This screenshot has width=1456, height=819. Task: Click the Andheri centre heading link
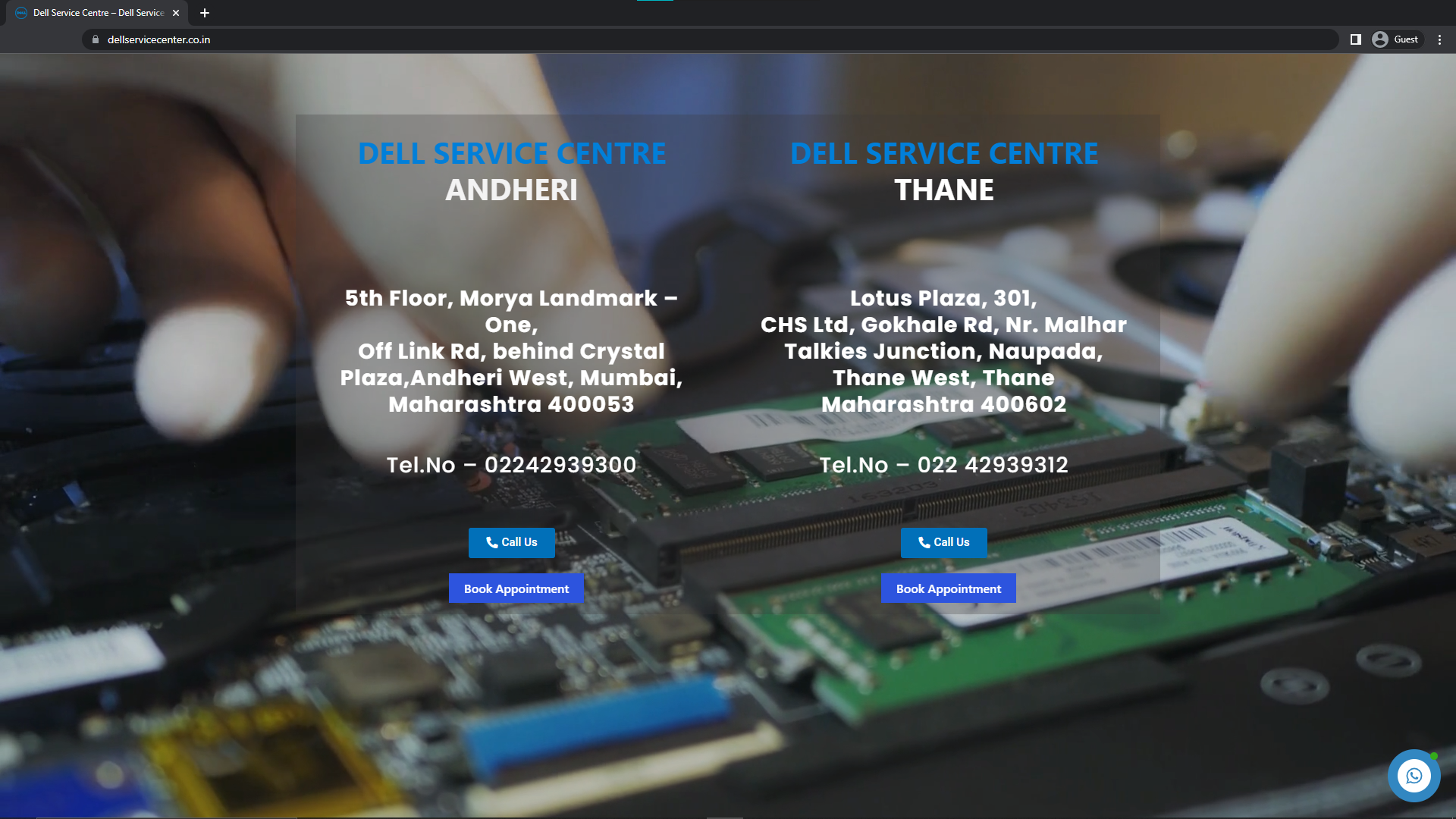pyautogui.click(x=511, y=152)
